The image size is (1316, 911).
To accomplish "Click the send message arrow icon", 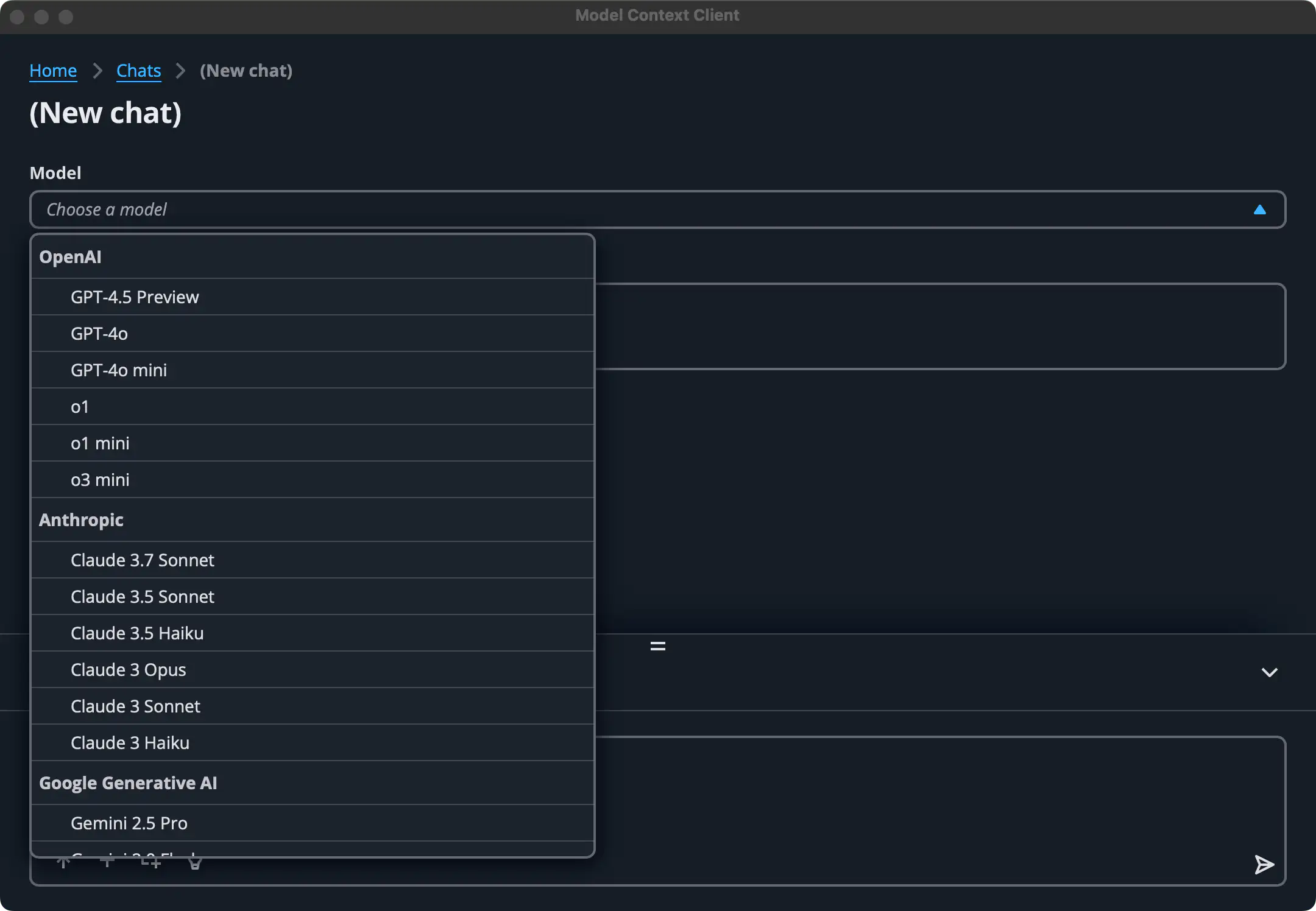I will point(1264,864).
